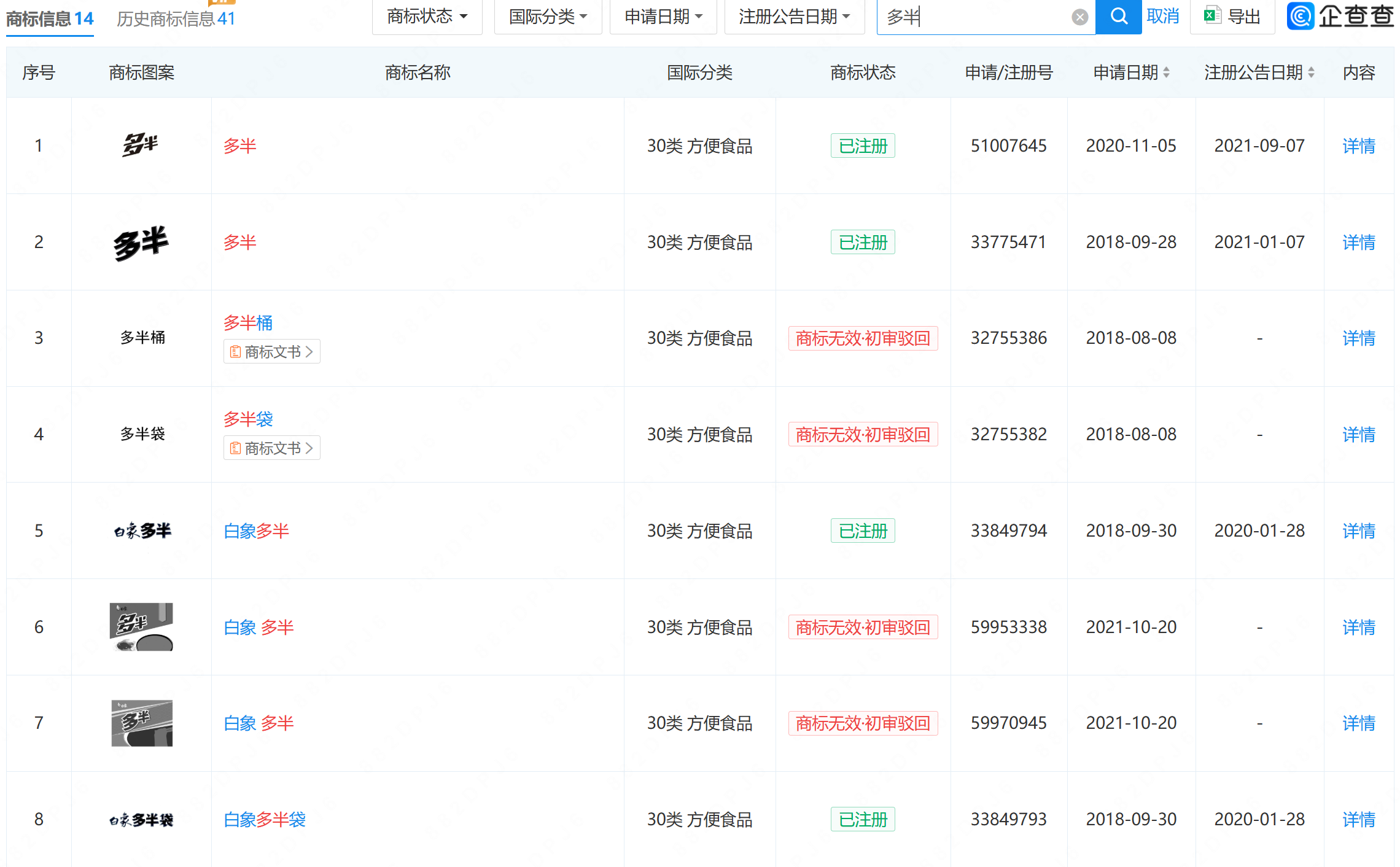View 详情 for trademark 51007645
The height and width of the screenshot is (867, 1400).
pos(1359,146)
